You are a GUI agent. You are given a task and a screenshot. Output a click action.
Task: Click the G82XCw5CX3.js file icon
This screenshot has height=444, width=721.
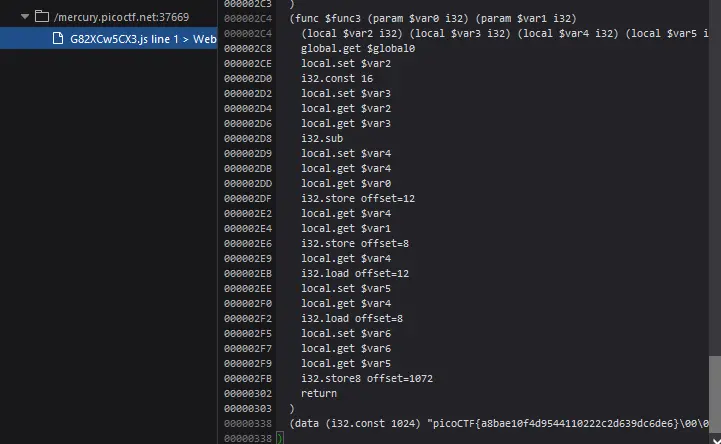point(58,39)
